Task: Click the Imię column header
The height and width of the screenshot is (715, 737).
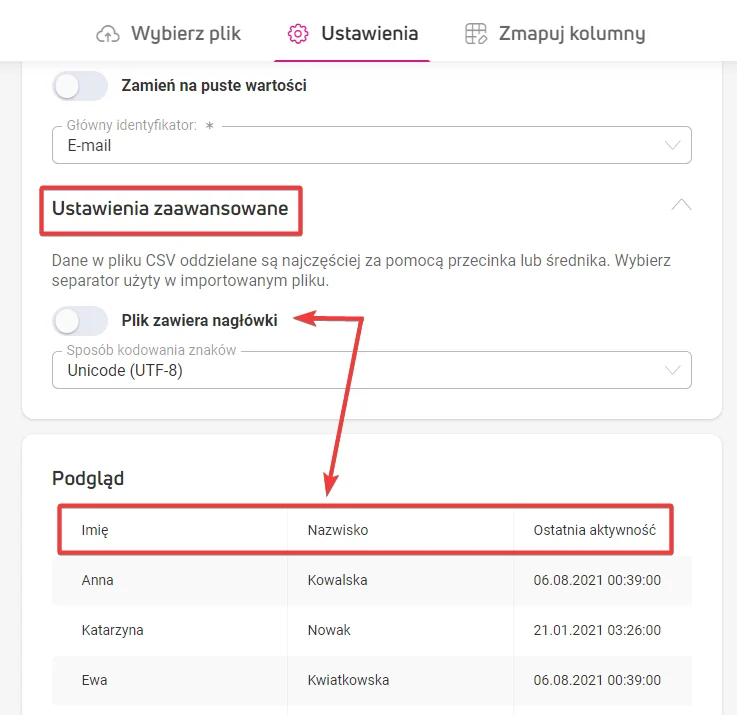Action: pyautogui.click(x=95, y=530)
